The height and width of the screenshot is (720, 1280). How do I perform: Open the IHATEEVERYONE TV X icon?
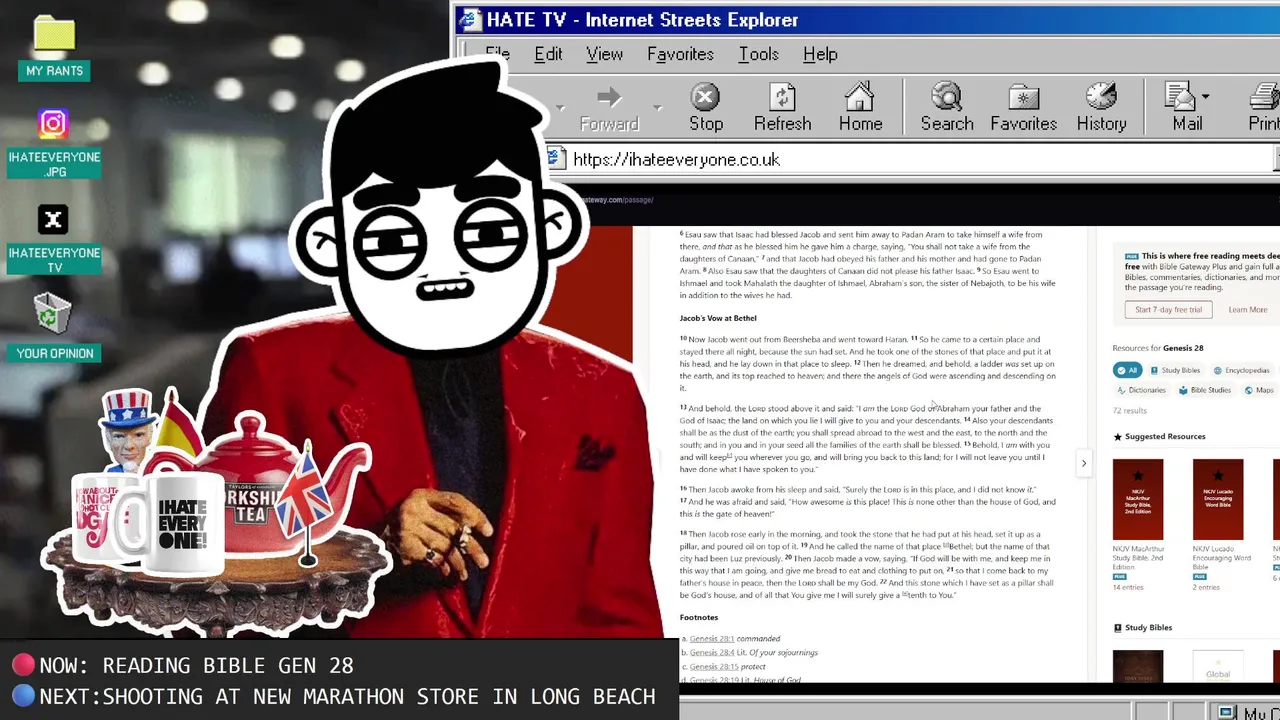coord(53,220)
